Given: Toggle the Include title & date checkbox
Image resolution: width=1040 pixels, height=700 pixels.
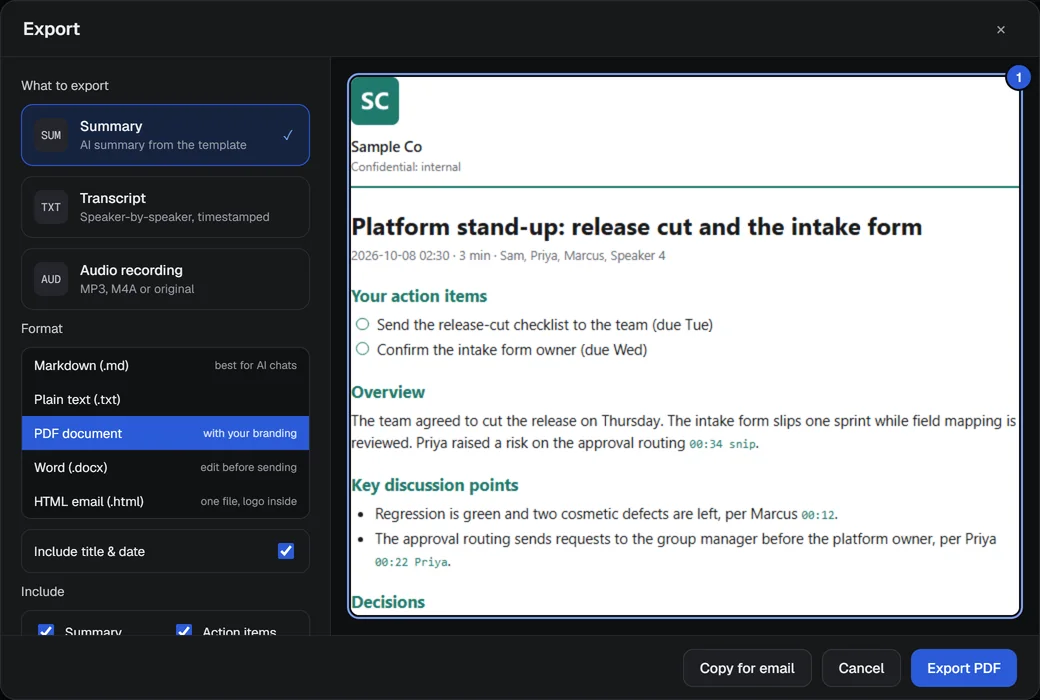Looking at the screenshot, I should [x=286, y=551].
